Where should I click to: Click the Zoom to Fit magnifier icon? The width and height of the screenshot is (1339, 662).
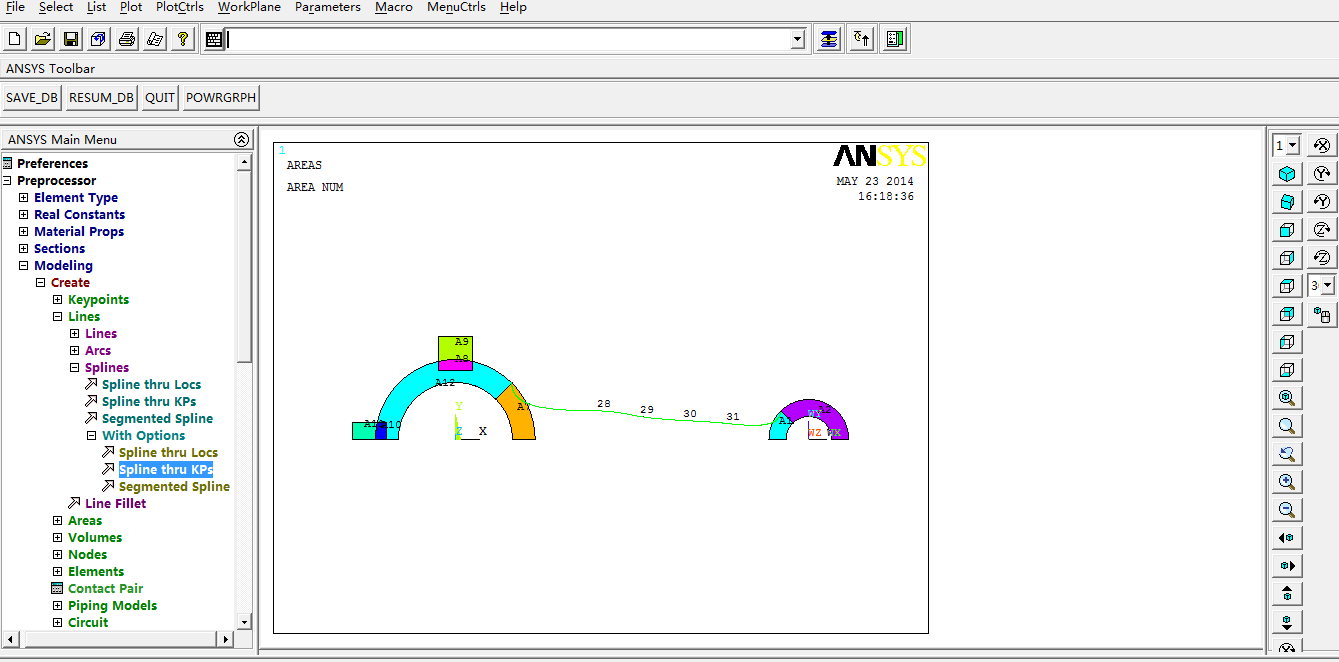point(1287,398)
